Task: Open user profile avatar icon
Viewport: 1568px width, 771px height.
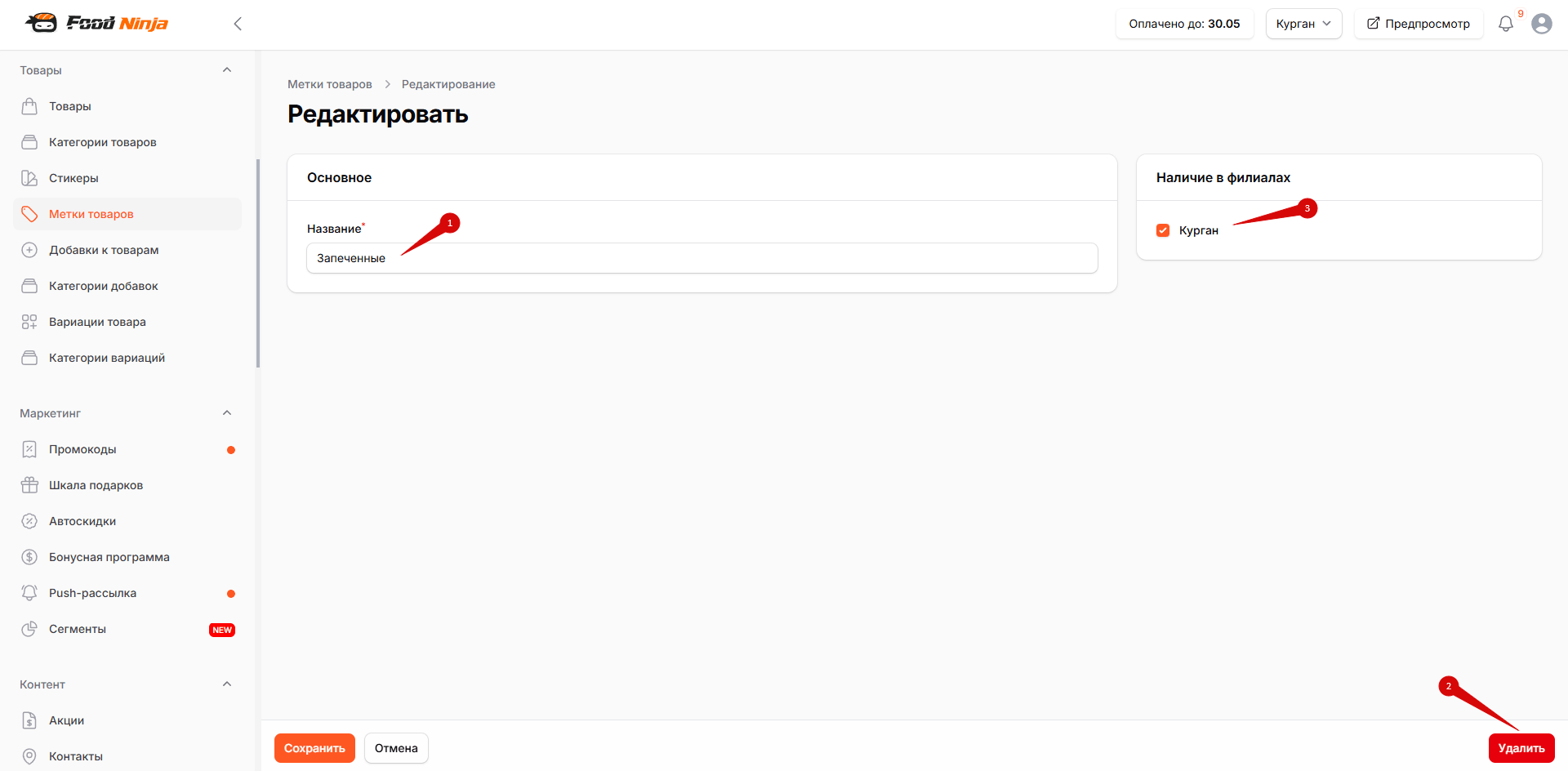Action: click(1542, 24)
